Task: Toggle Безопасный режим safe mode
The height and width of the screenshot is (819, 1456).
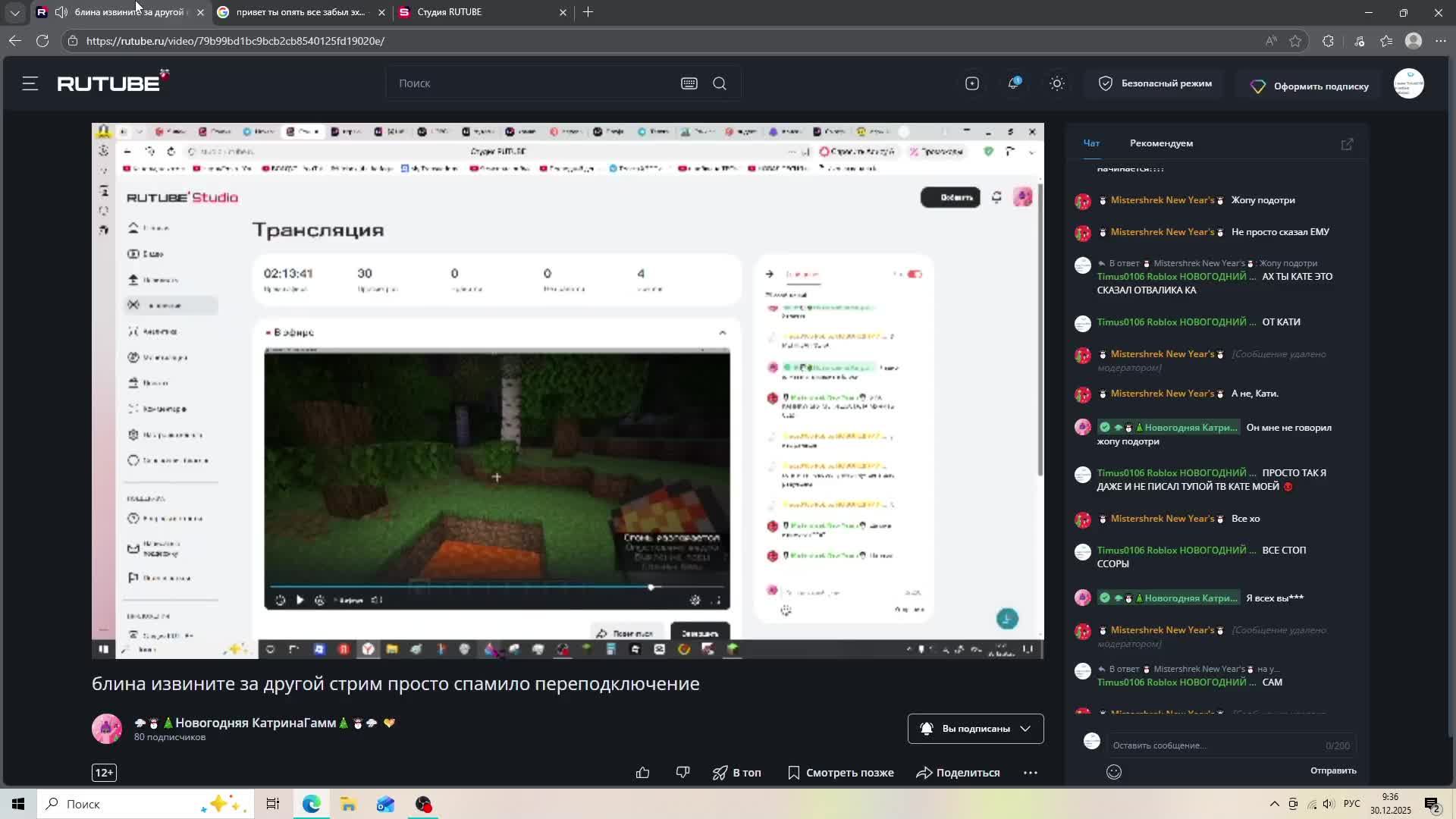Action: click(1155, 83)
